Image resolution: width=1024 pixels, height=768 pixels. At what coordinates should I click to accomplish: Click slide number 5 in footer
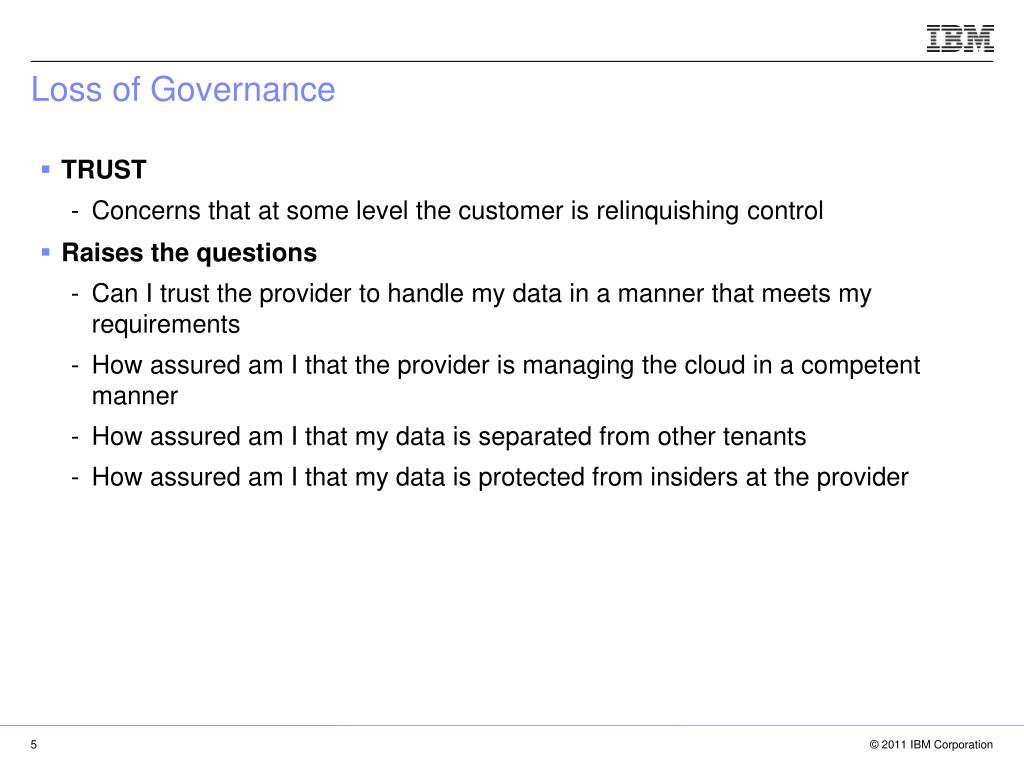click(x=34, y=744)
